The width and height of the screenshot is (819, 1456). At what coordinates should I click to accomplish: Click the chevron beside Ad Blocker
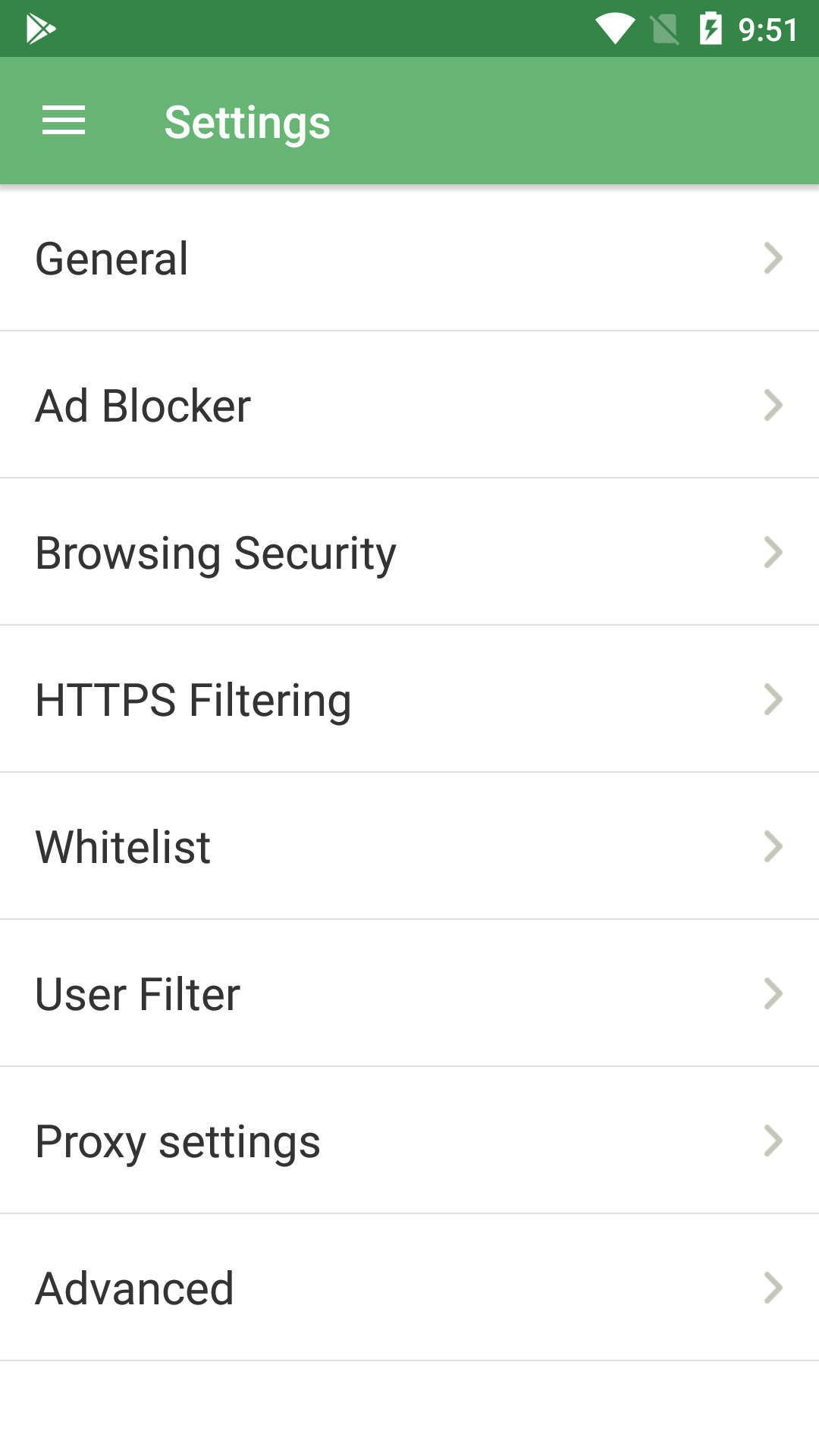pyautogui.click(x=773, y=405)
